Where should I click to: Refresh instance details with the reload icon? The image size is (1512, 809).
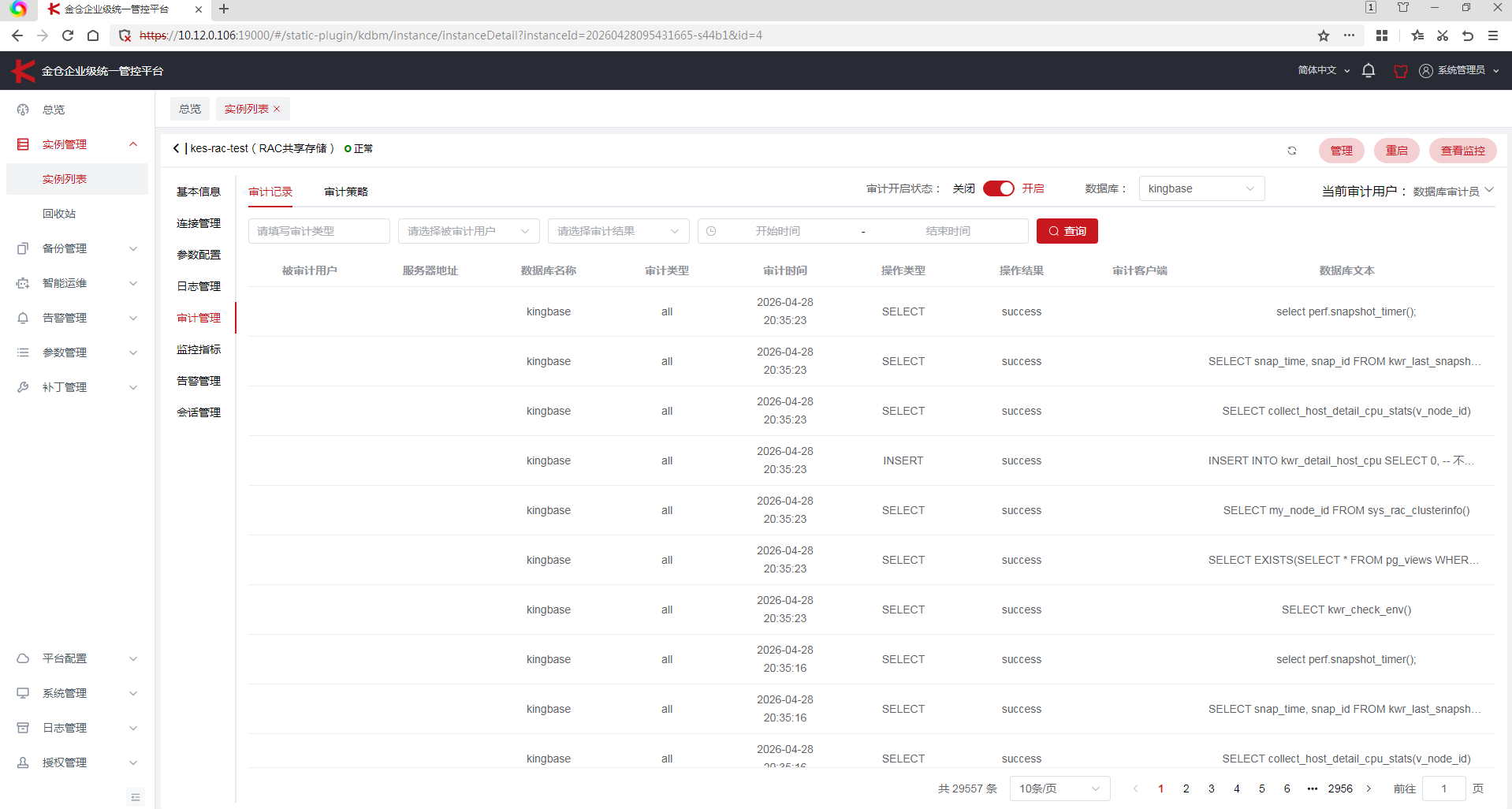click(1292, 151)
